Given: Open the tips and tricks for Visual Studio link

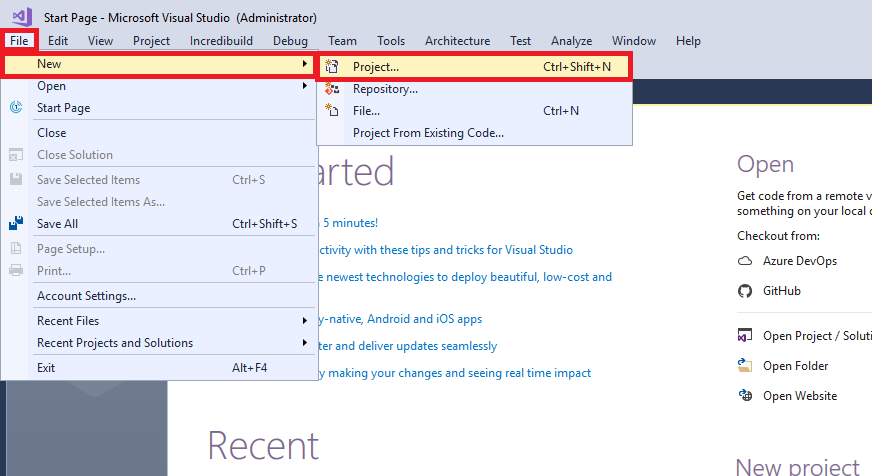Looking at the screenshot, I should click(x=446, y=250).
